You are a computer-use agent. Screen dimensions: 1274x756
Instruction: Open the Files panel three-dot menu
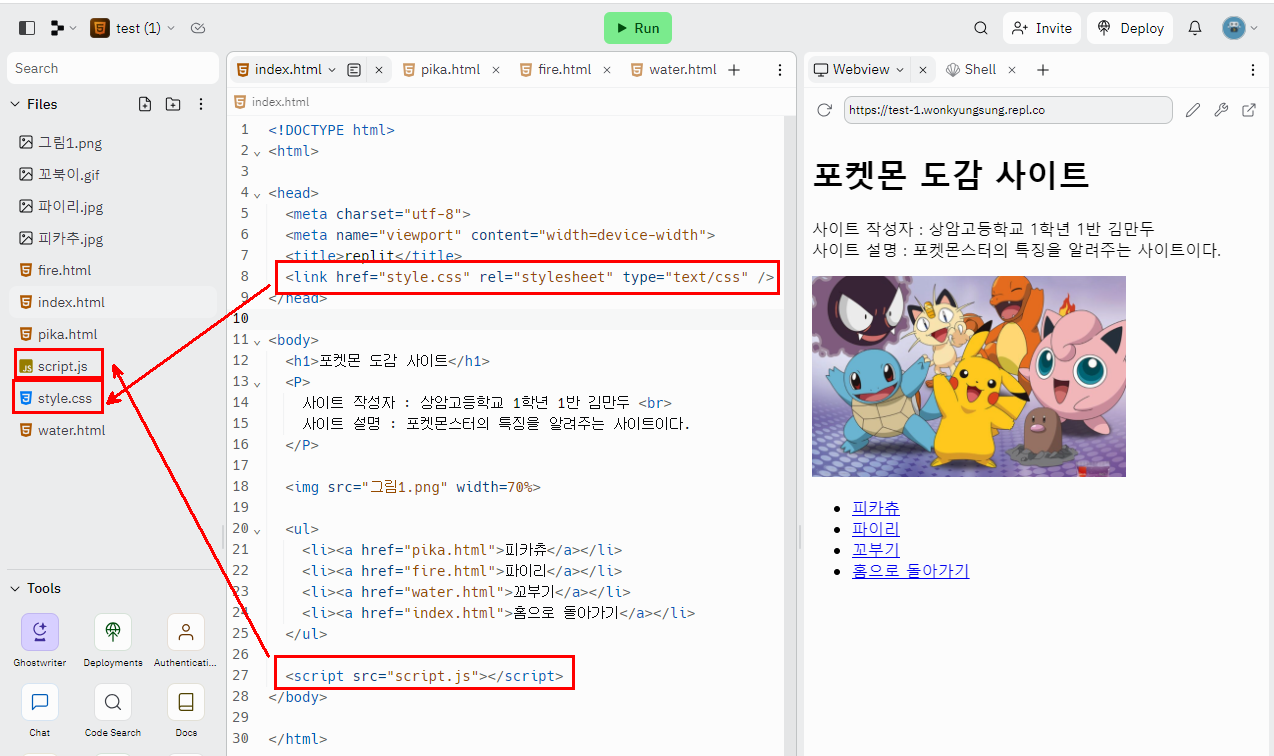coord(201,104)
